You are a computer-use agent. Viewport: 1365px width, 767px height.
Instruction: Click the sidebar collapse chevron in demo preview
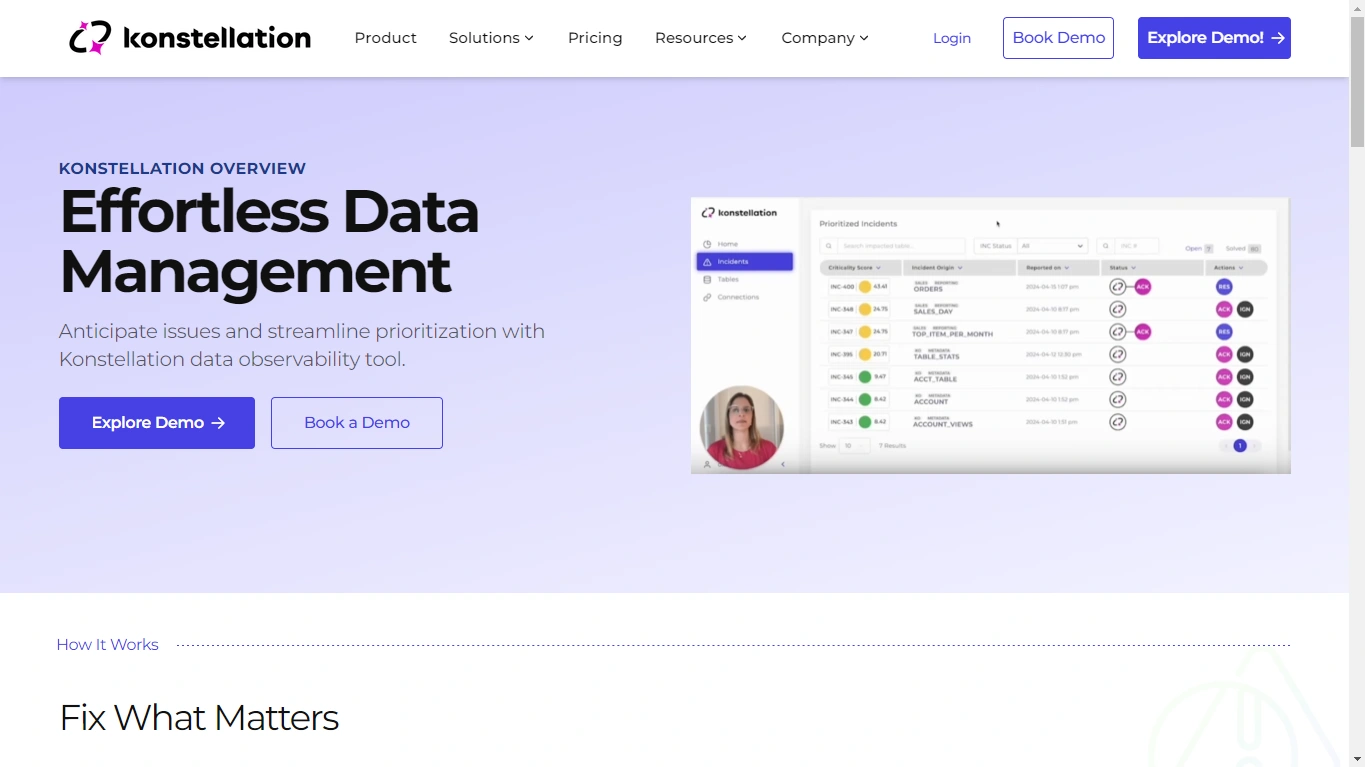(783, 464)
